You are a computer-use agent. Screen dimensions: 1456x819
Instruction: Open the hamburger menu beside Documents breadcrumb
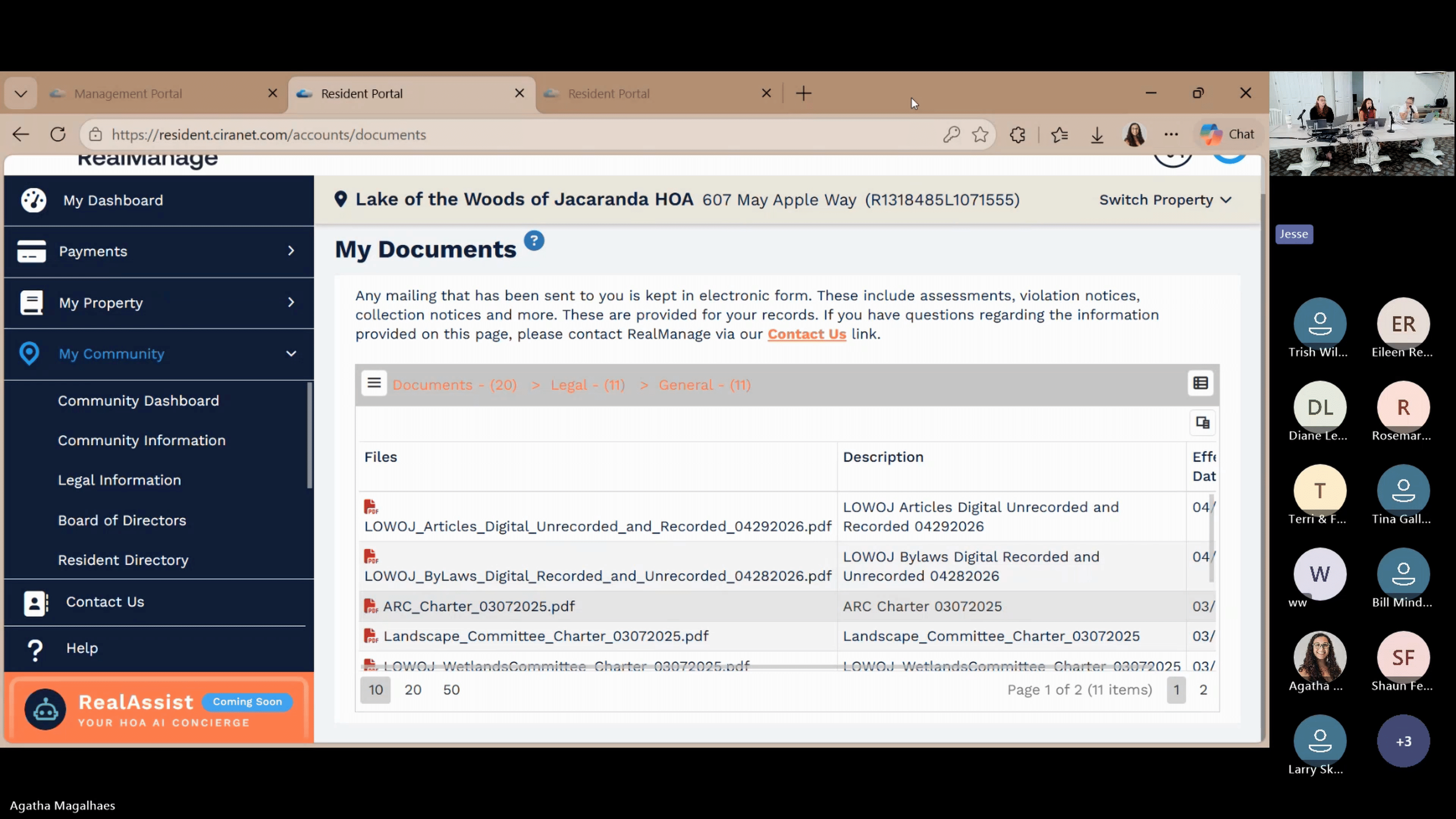pos(373,383)
